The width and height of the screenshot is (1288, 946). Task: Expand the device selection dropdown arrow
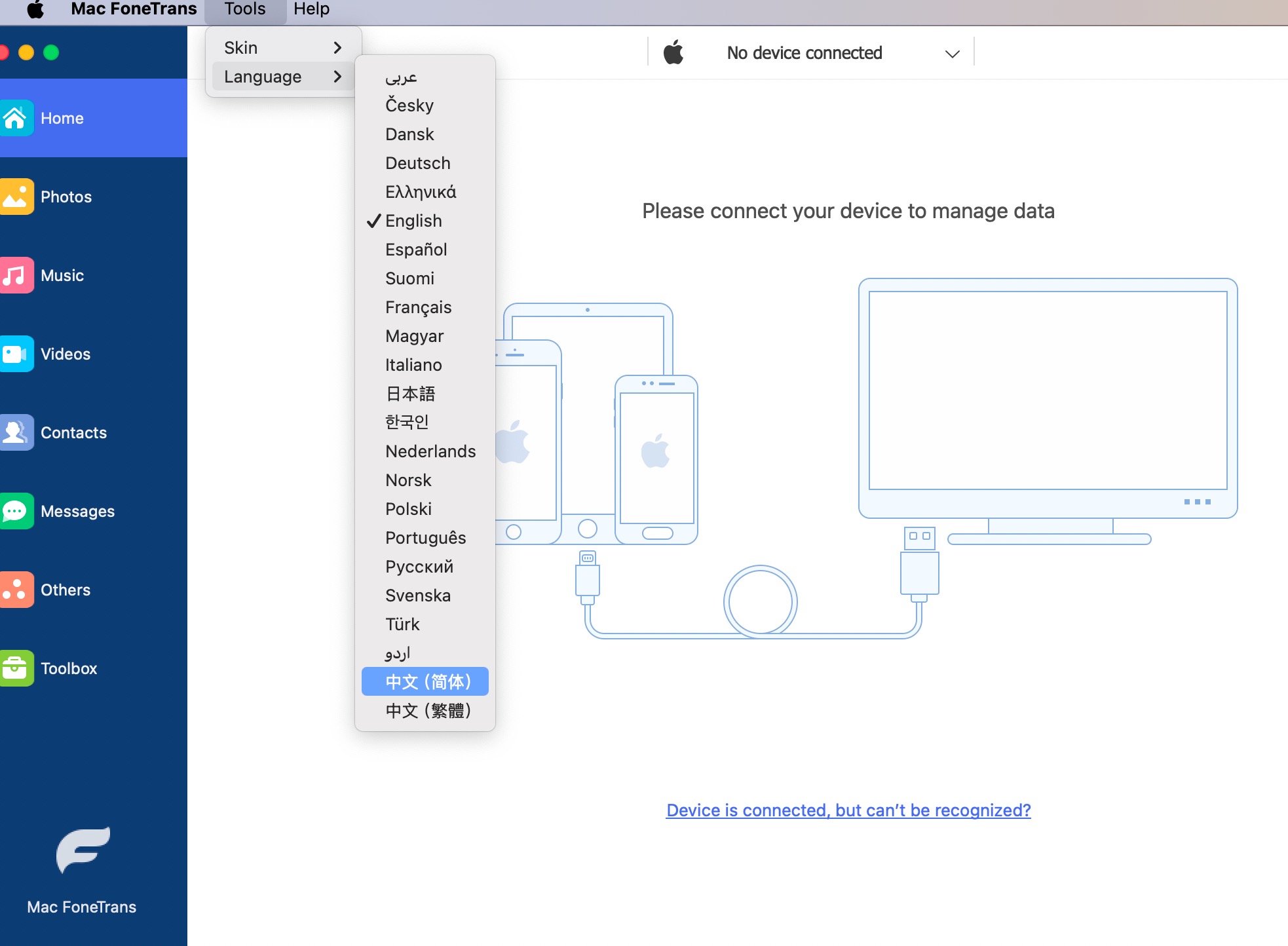[952, 54]
